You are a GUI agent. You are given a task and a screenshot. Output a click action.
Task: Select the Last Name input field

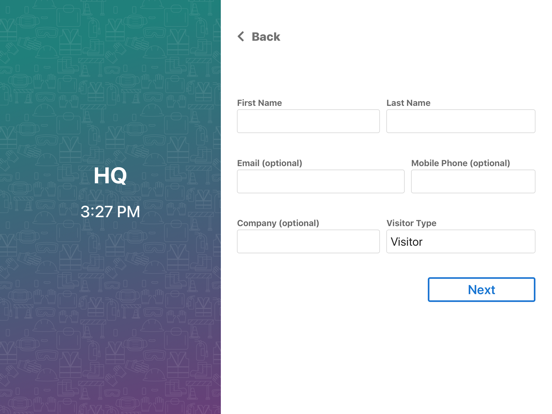coord(461,121)
